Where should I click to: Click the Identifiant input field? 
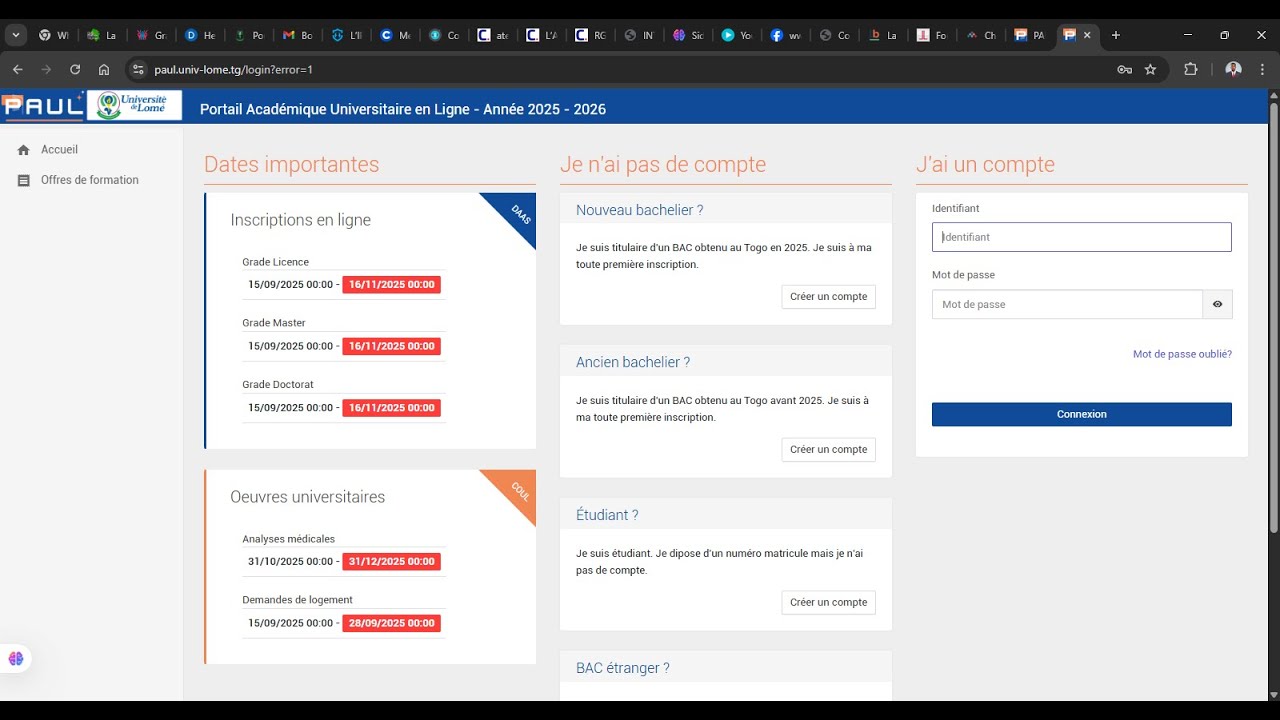(x=1081, y=237)
